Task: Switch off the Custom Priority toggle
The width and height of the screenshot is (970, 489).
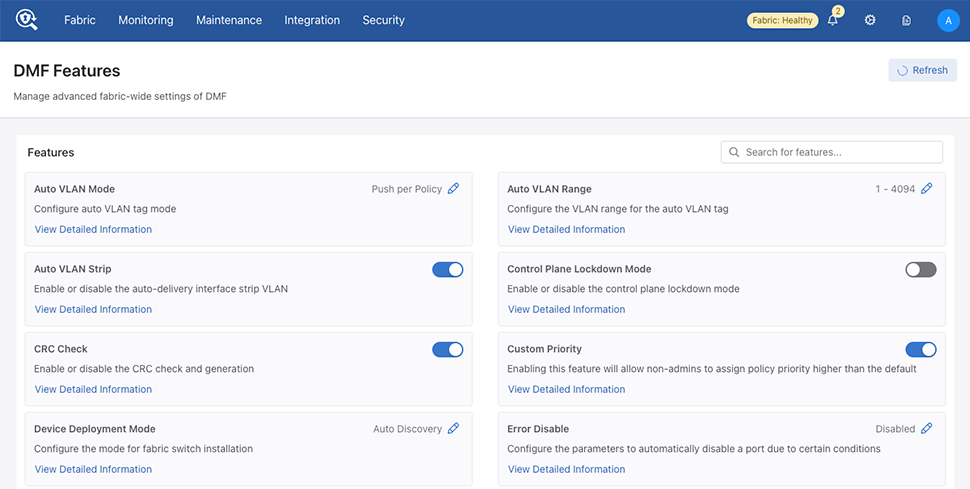Action: 920,349
